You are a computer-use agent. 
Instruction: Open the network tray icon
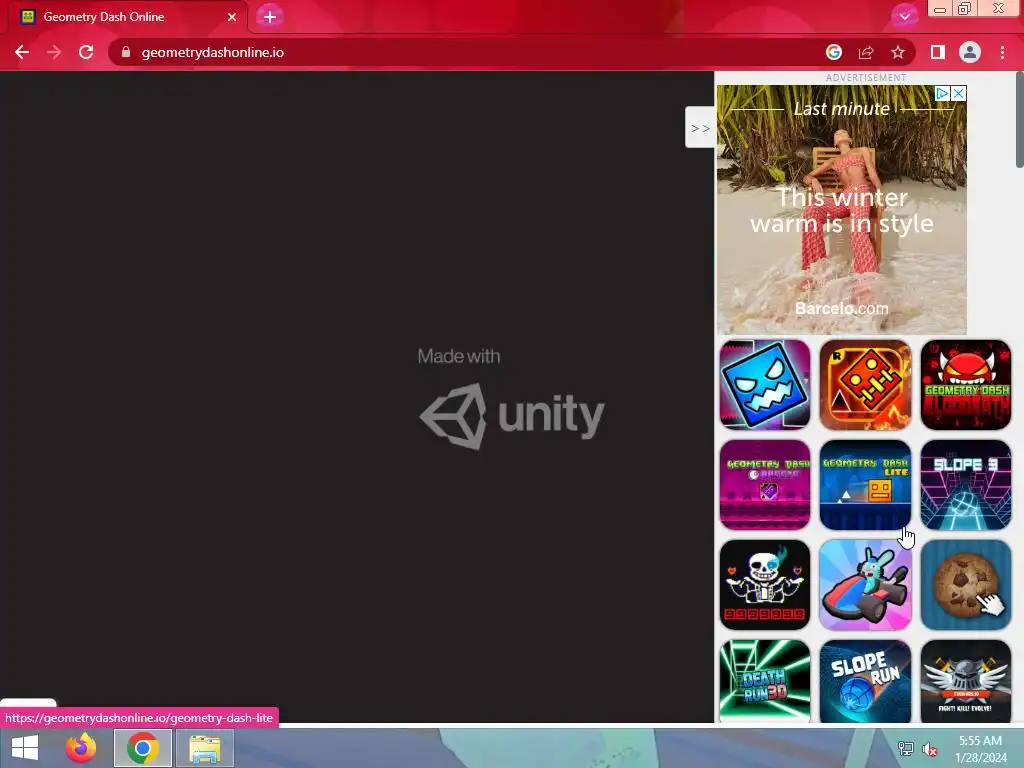coord(906,749)
